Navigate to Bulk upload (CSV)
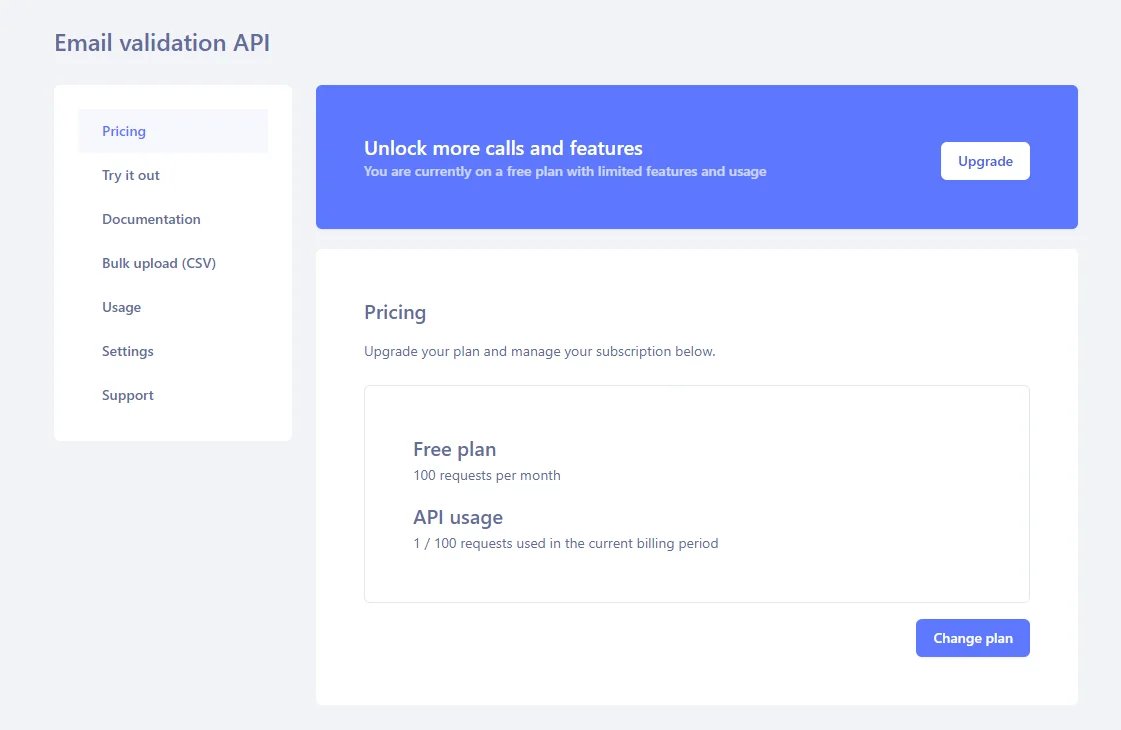The image size is (1121, 730). click(x=159, y=263)
